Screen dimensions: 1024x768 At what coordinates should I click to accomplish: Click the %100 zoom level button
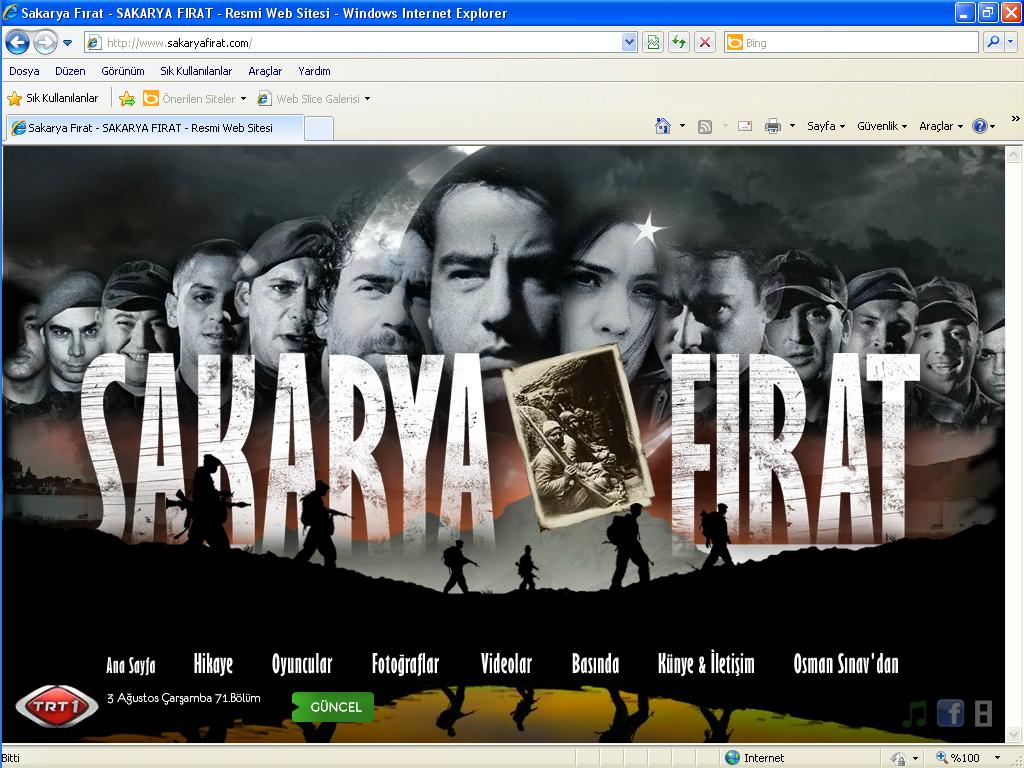point(958,758)
